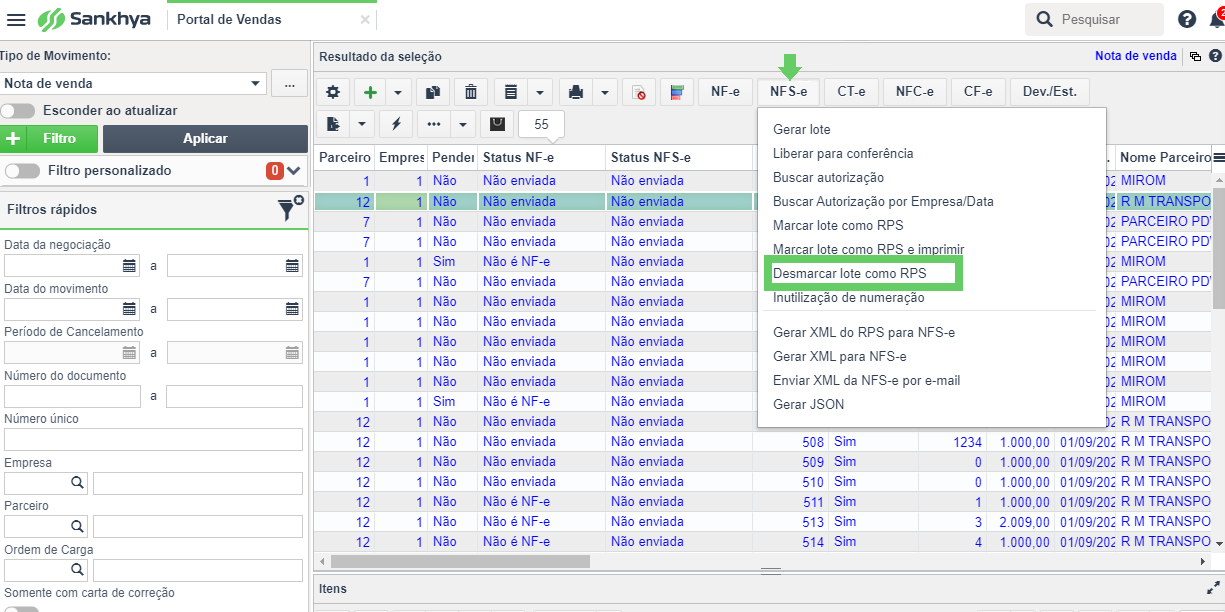Viewport: 1225px width, 612px height.
Task: Click the Aplicar button
Action: tap(205, 139)
